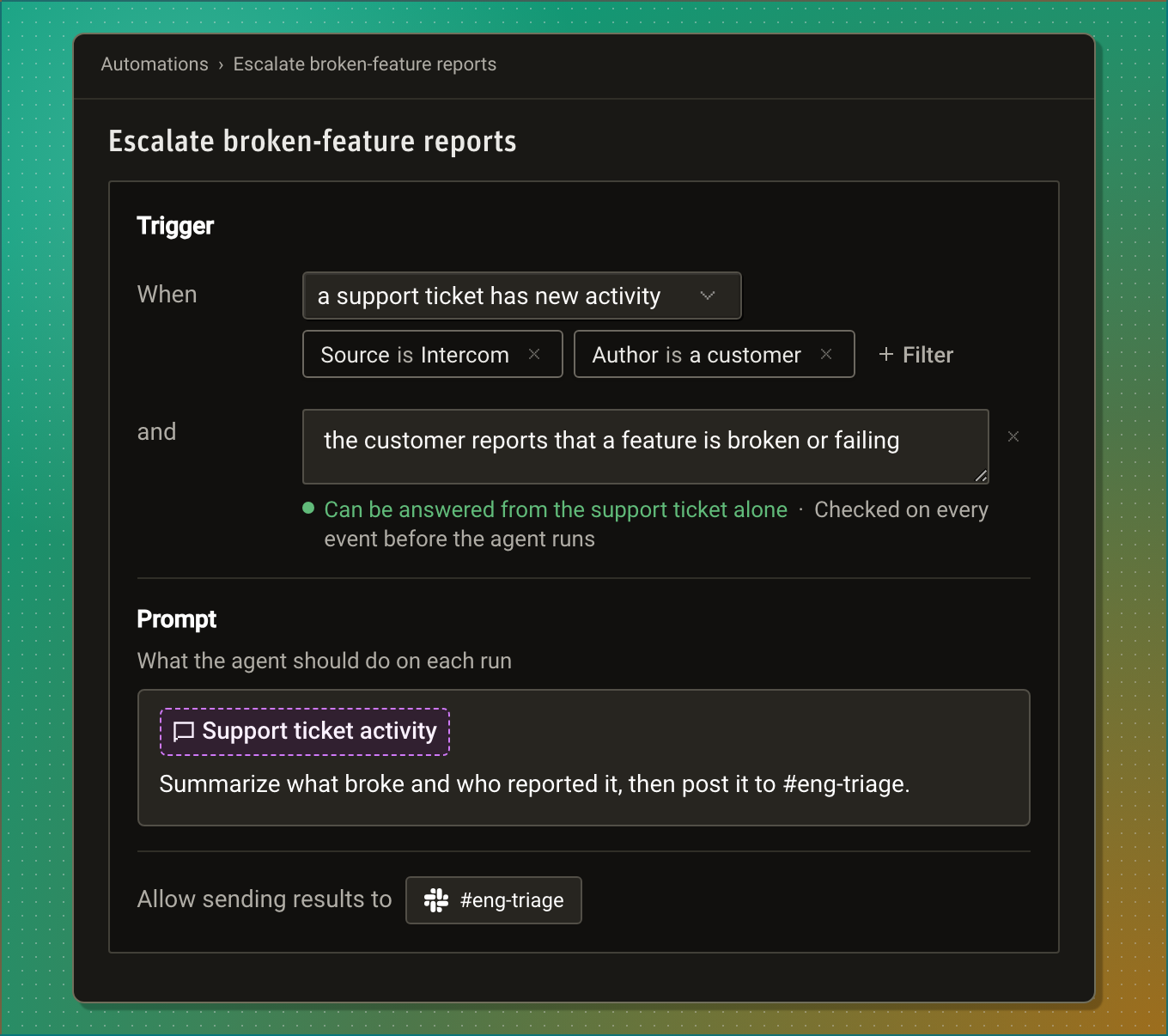Go to Automations in the breadcrumb
The height and width of the screenshot is (1036, 1168).
tap(155, 64)
